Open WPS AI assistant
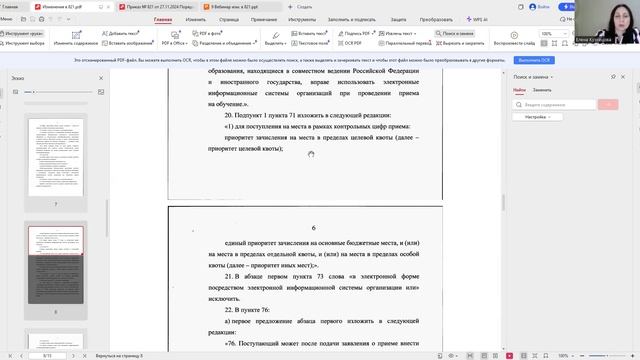This screenshot has height=360, width=640. [x=477, y=19]
